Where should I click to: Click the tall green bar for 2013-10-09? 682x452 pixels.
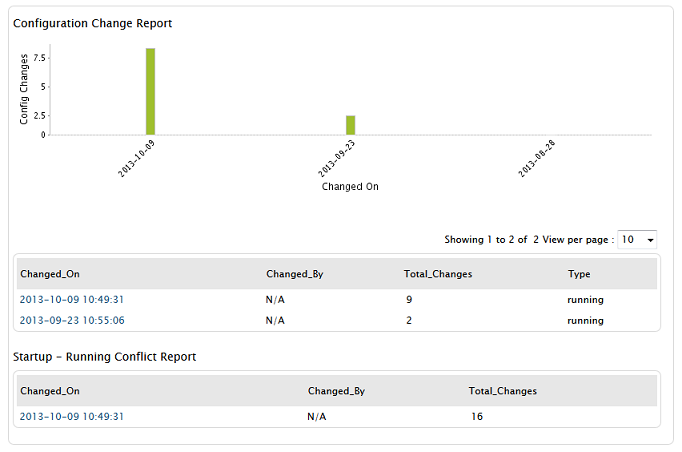click(150, 91)
